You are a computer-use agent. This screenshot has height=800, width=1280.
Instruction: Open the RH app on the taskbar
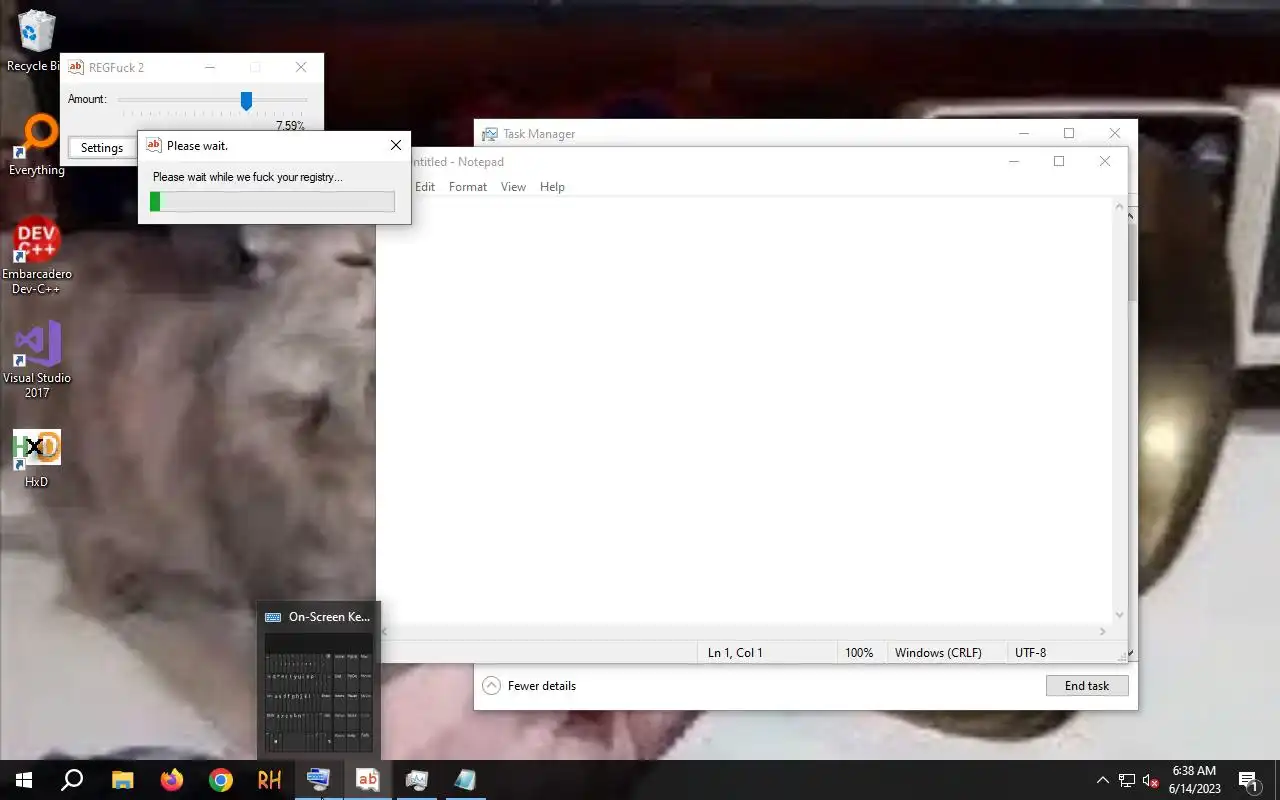coord(270,780)
